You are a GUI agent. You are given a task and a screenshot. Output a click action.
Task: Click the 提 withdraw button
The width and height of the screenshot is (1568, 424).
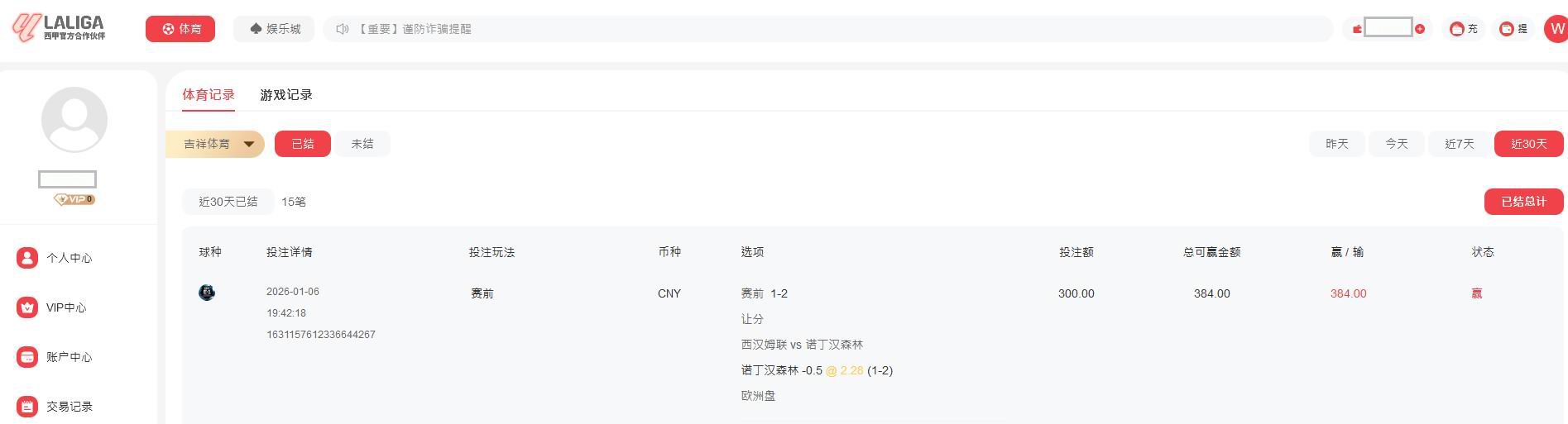click(x=1514, y=29)
